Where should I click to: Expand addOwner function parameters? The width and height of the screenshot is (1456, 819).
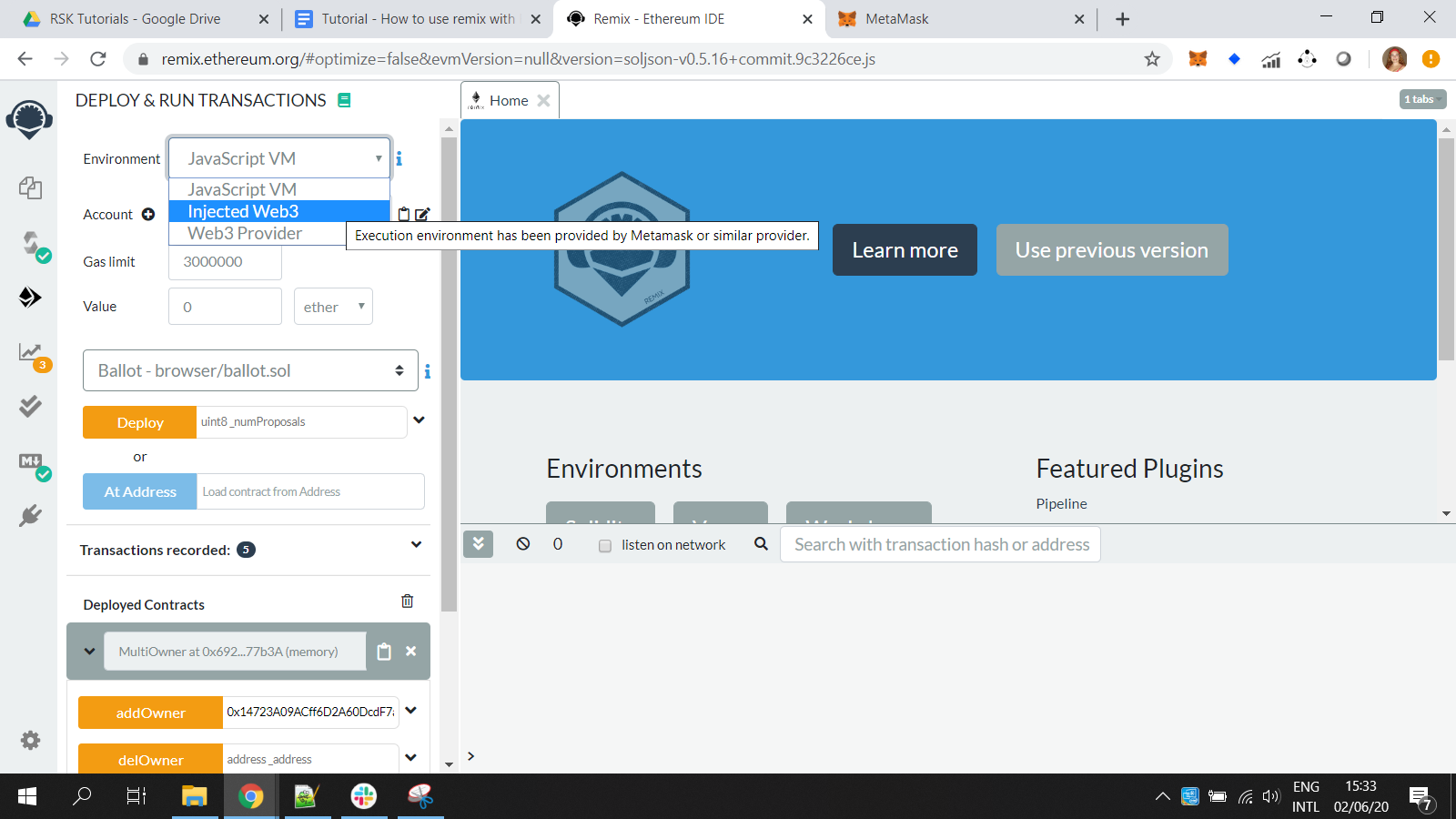(x=411, y=711)
